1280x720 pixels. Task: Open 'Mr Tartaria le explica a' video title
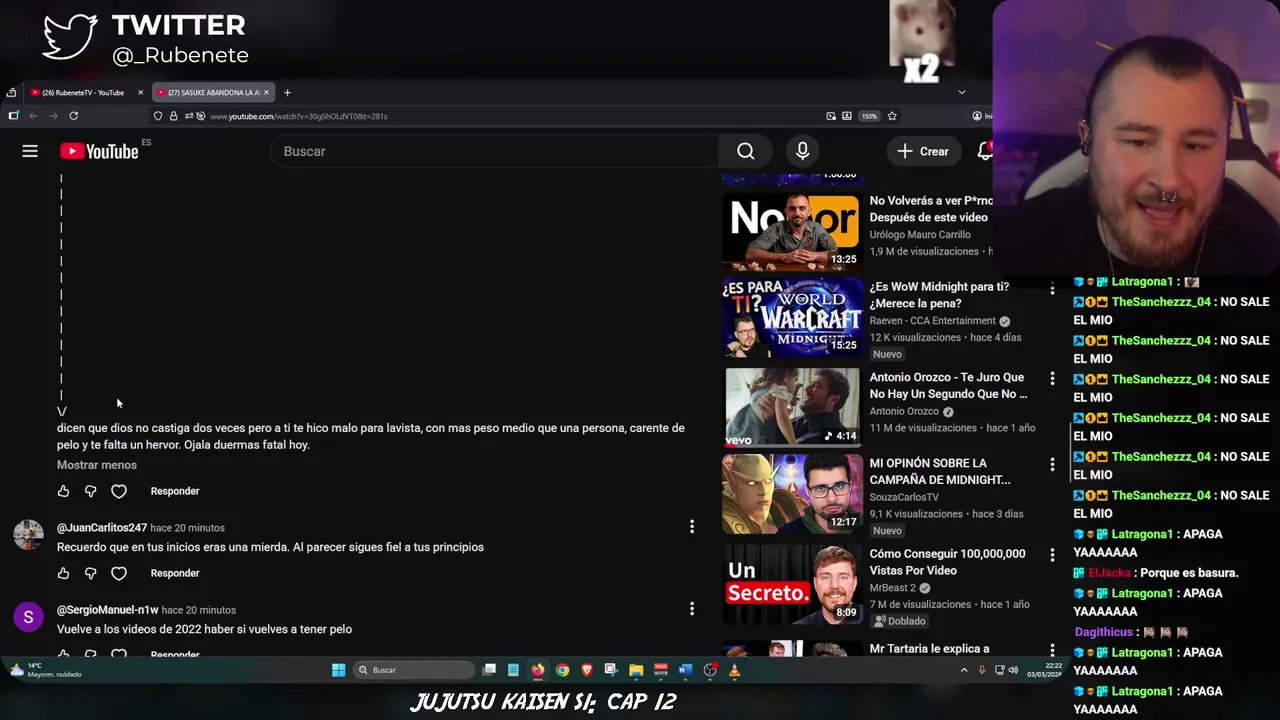pos(929,649)
